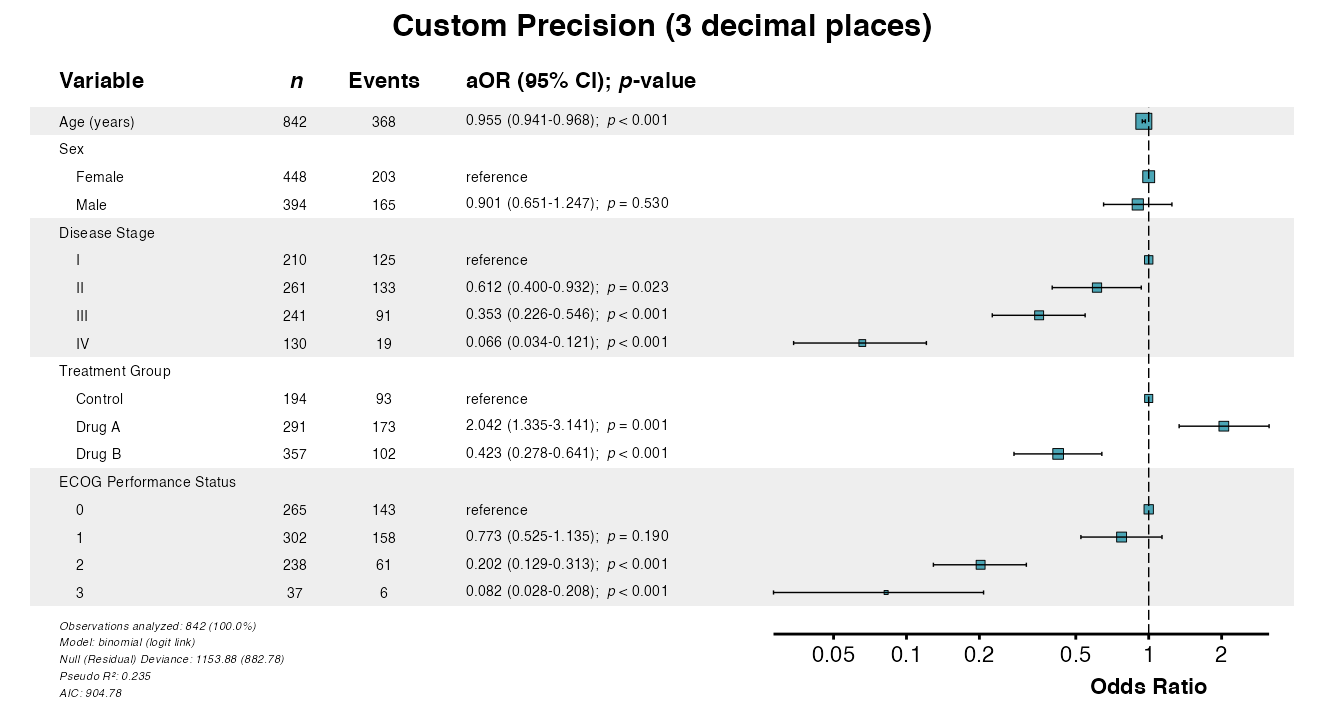Click the Age (years) square marker
The width and height of the screenshot is (1324, 720).
pyautogui.click(x=1143, y=121)
